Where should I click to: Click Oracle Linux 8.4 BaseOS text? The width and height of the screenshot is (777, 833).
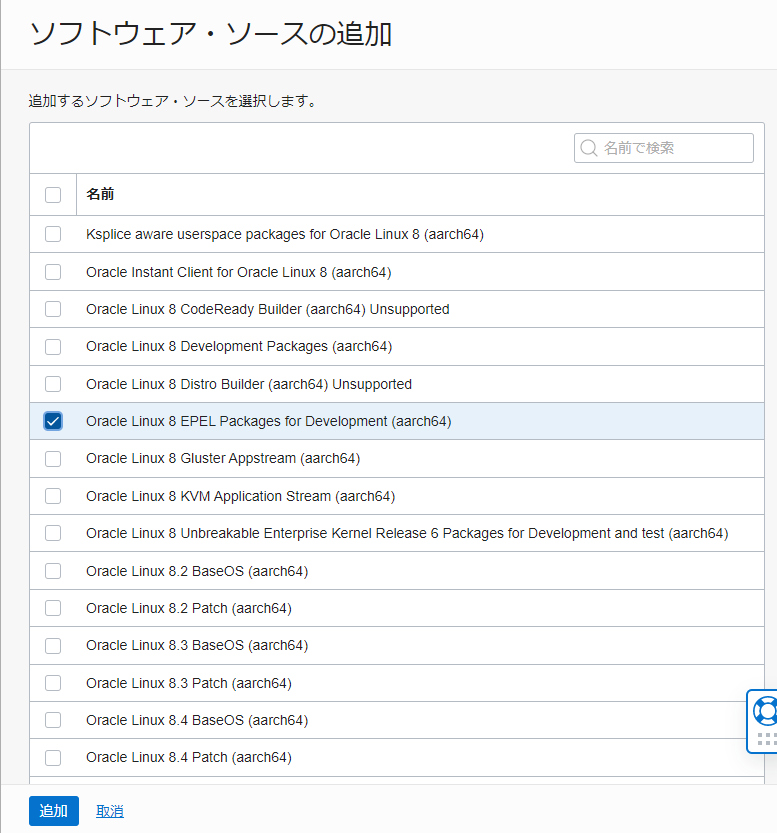(x=197, y=720)
